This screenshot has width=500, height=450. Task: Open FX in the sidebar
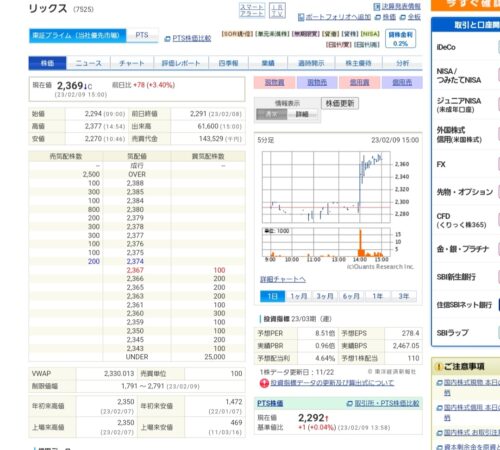[x=441, y=164]
